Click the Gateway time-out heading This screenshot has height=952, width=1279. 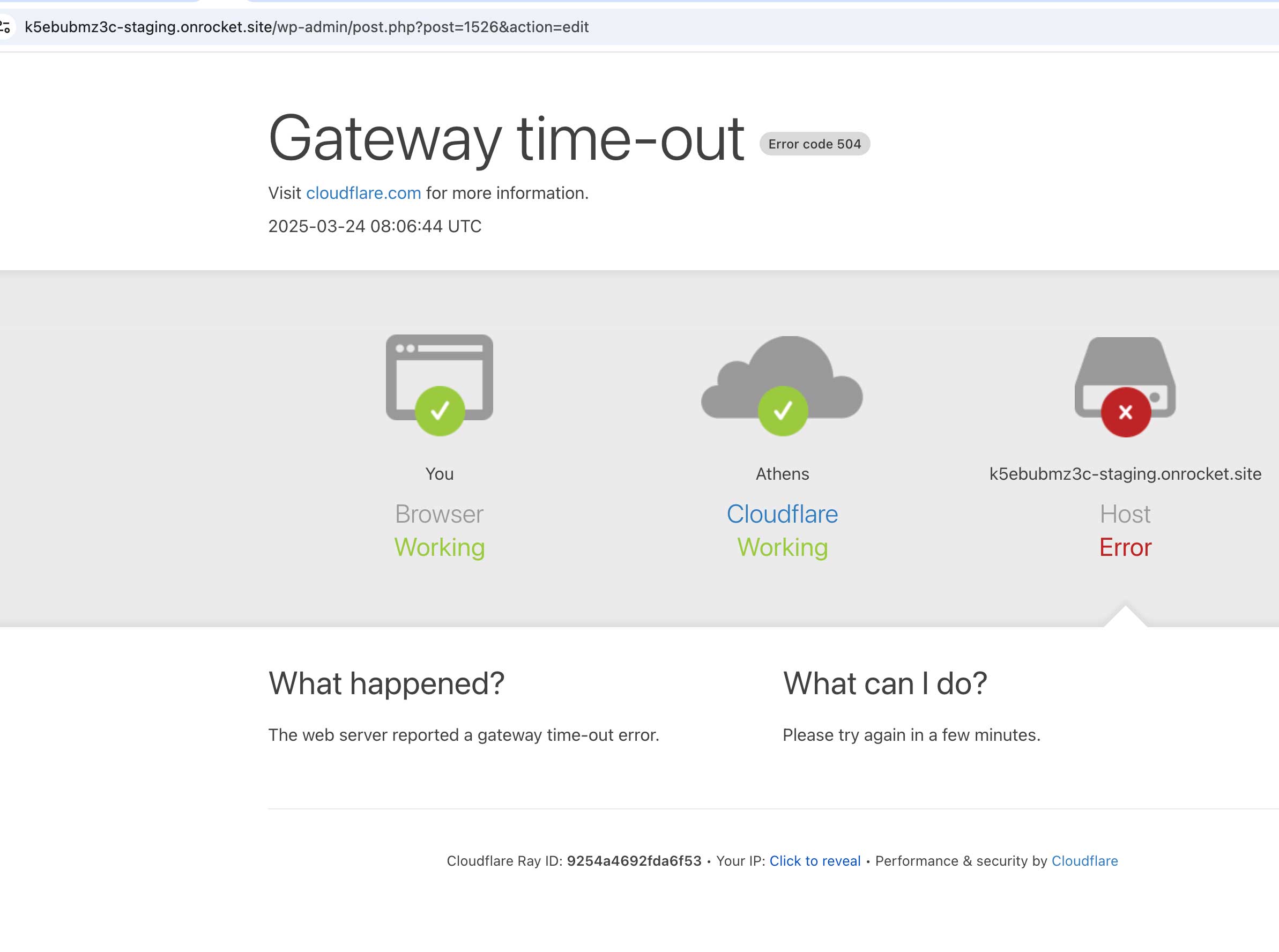pos(507,139)
